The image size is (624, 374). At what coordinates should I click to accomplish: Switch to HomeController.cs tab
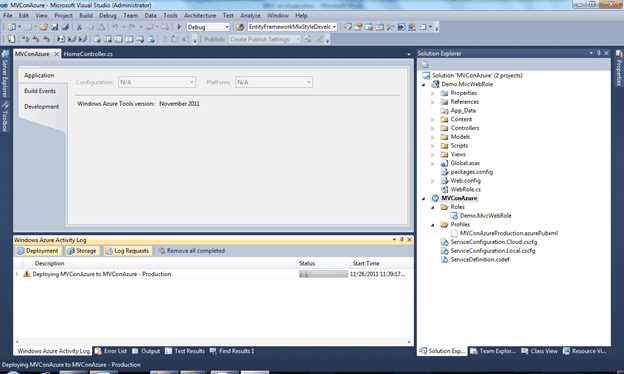tap(88, 54)
